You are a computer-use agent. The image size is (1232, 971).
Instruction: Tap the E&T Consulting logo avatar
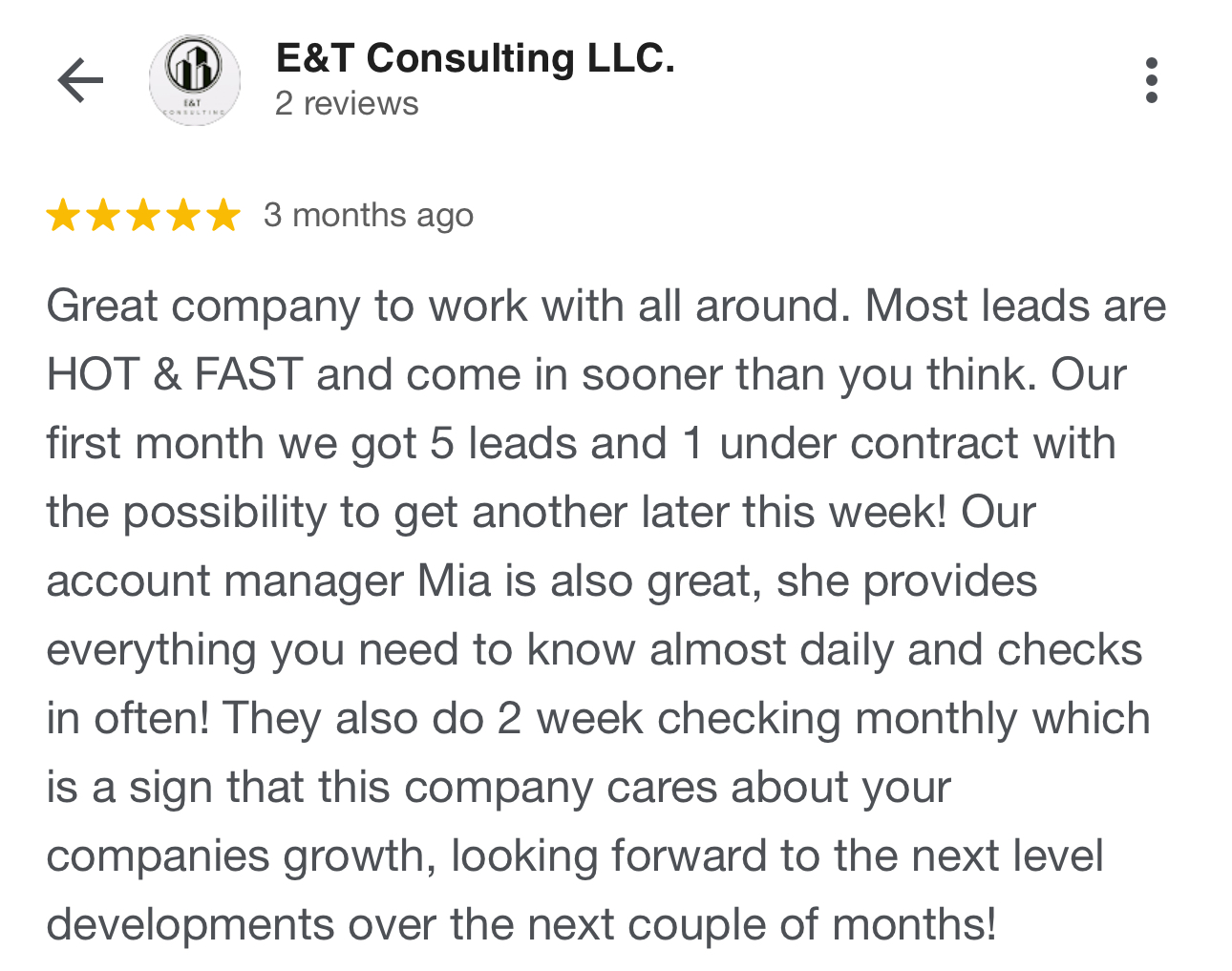tap(195, 80)
